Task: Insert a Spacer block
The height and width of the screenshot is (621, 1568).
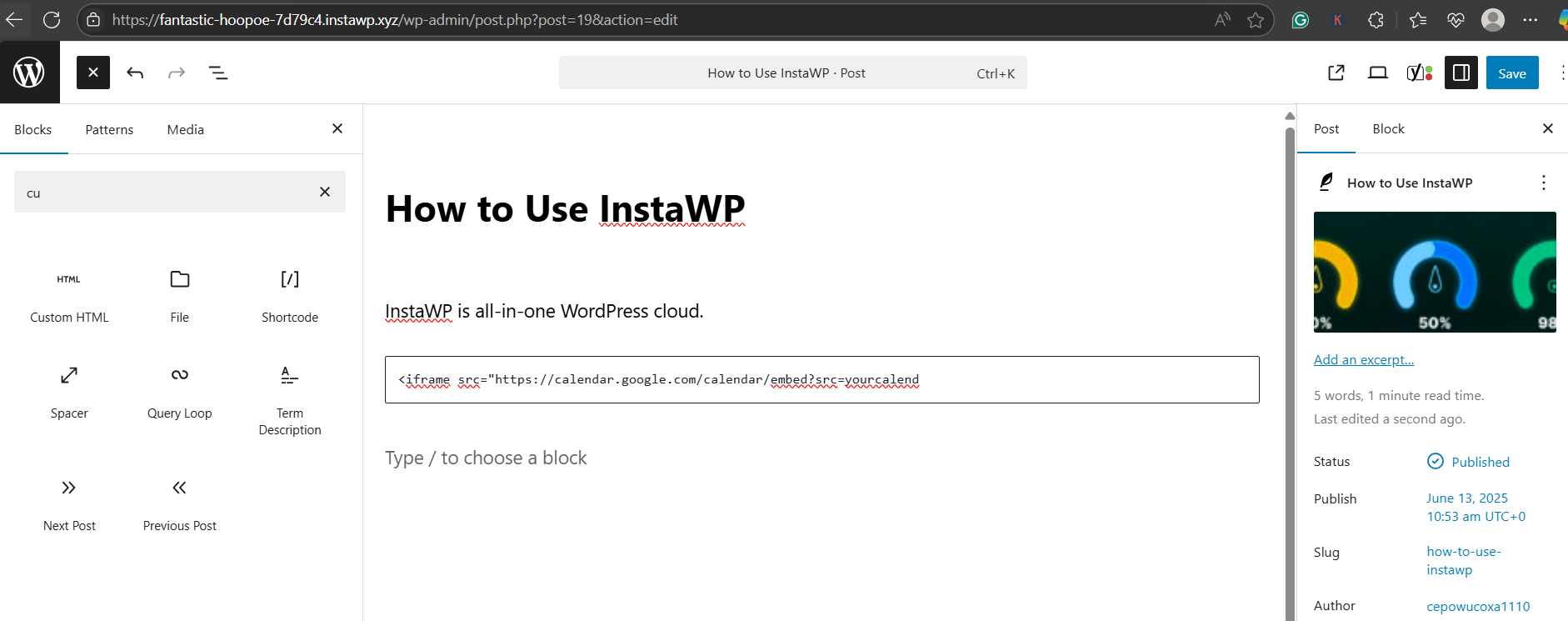Action: (69, 392)
